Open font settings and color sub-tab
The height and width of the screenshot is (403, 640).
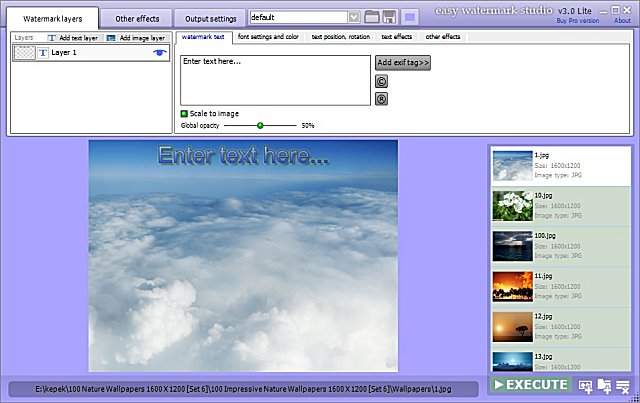coord(268,37)
